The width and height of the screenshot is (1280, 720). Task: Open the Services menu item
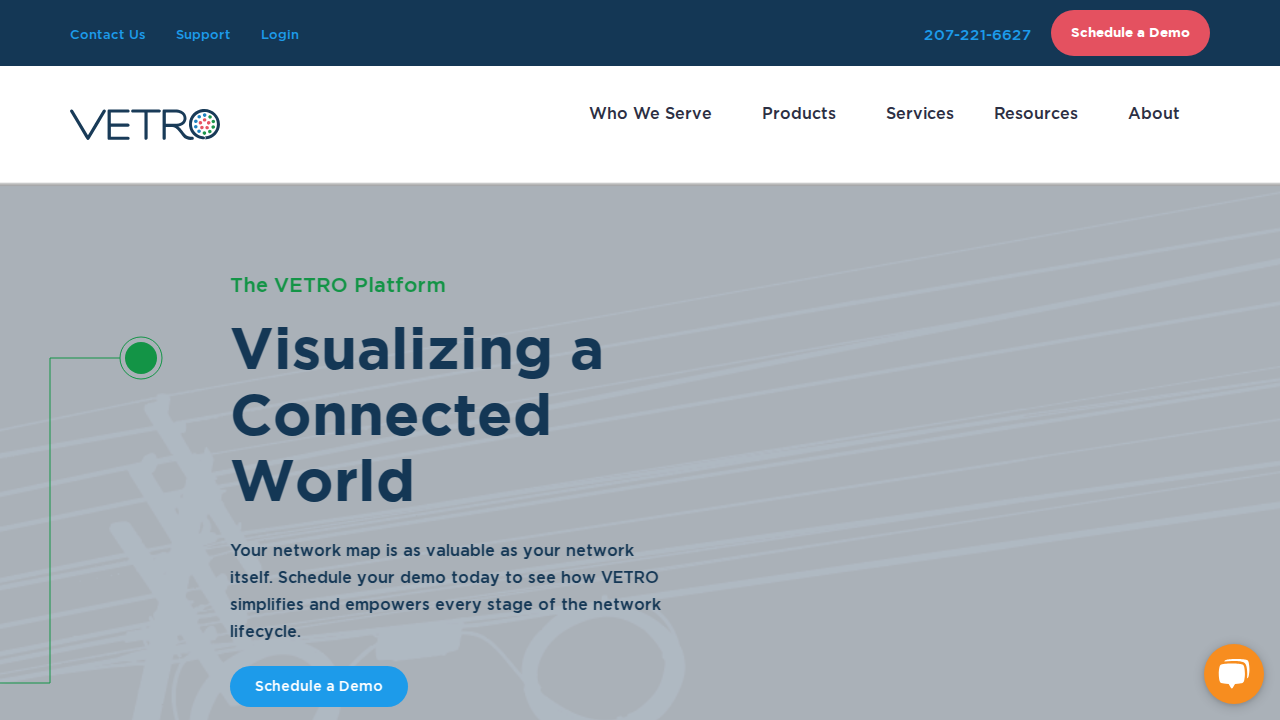click(919, 114)
